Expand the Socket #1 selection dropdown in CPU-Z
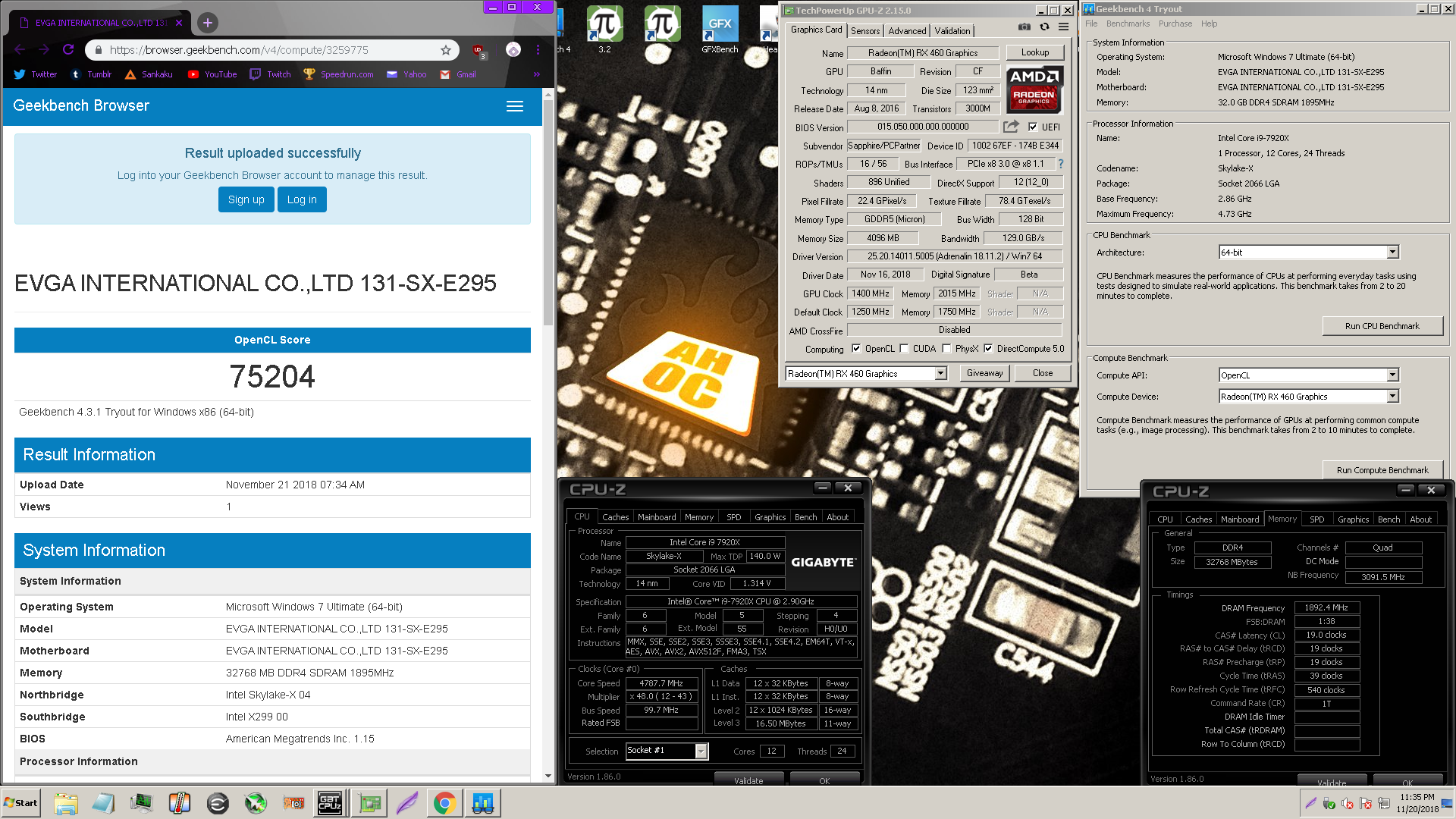The height and width of the screenshot is (819, 1456). (x=701, y=751)
